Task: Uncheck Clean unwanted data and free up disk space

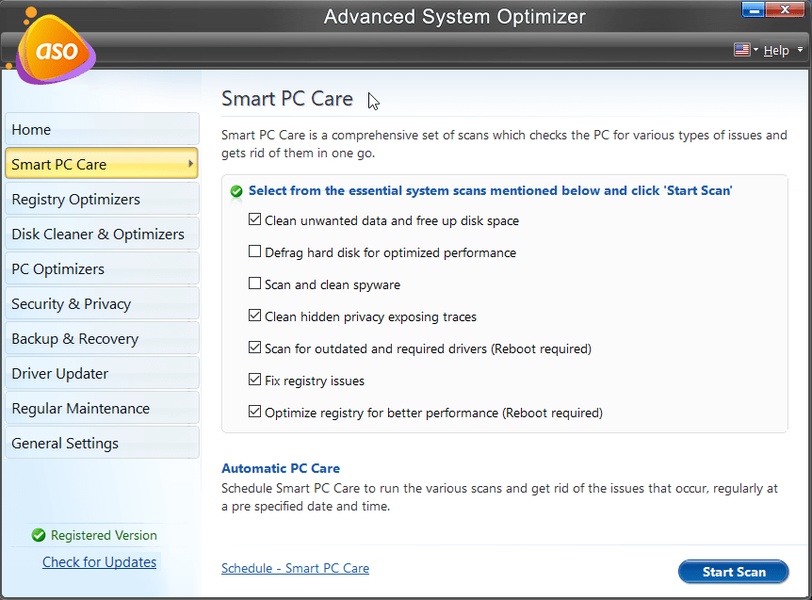Action: pos(255,220)
